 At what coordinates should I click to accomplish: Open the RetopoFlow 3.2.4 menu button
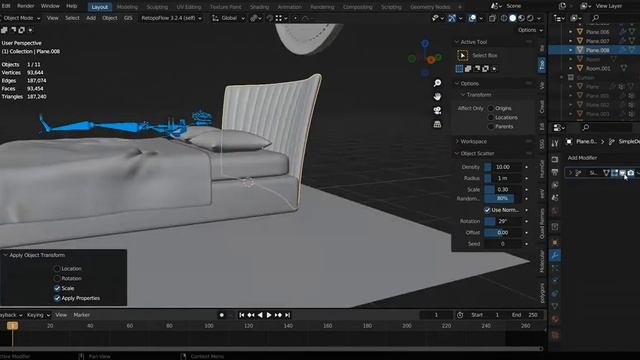(171, 18)
